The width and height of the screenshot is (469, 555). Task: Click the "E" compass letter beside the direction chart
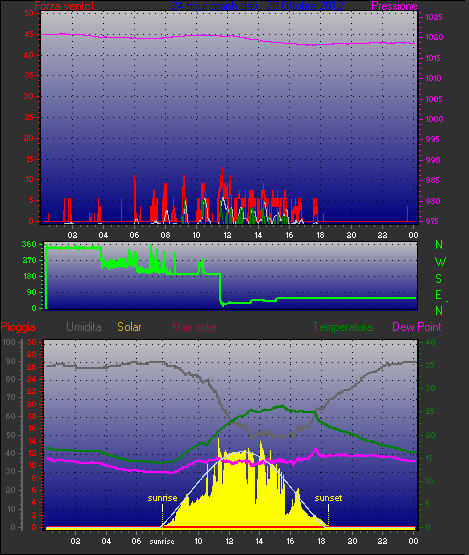[439, 295]
